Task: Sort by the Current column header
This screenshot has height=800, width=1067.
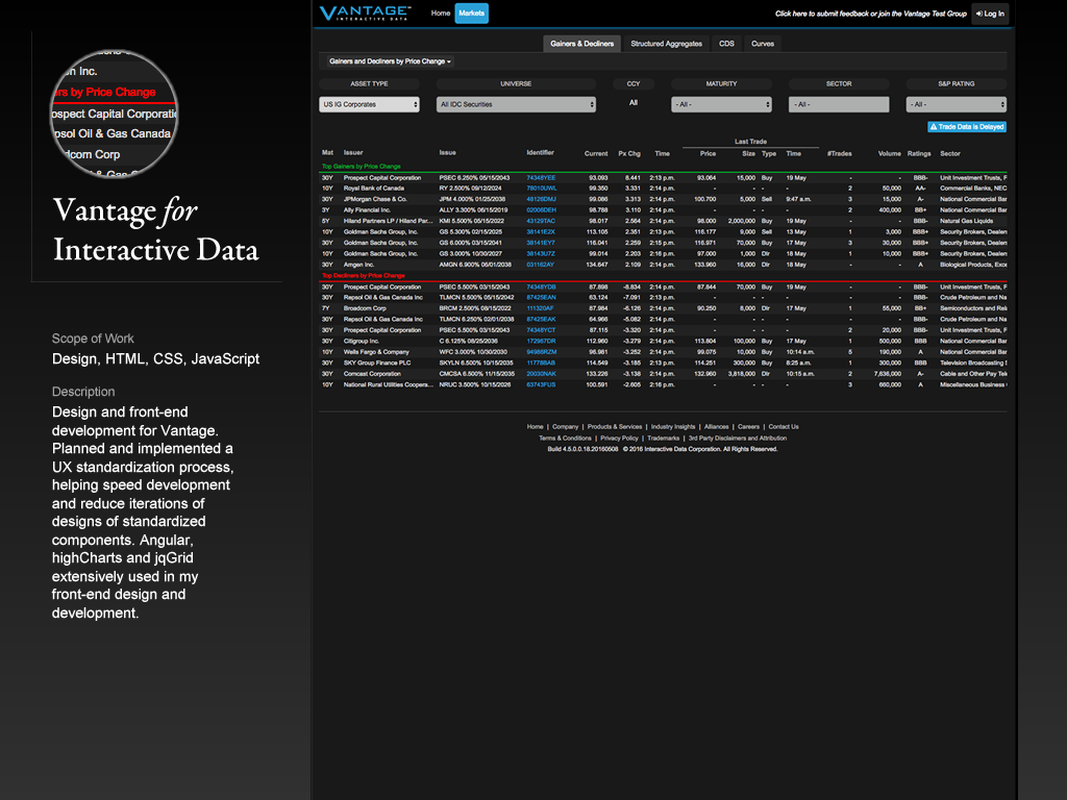Action: point(596,154)
